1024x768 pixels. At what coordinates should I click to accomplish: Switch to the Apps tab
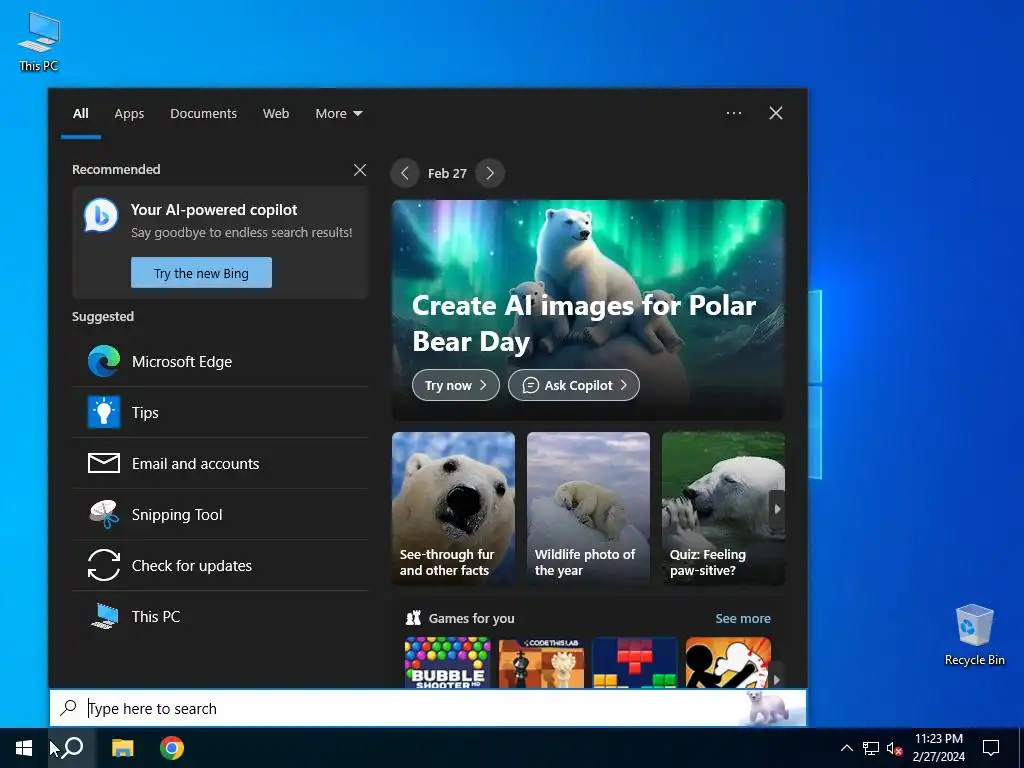(x=129, y=114)
